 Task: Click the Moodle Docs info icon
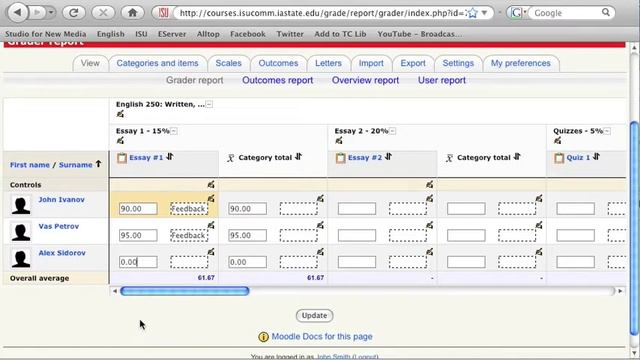click(263, 337)
